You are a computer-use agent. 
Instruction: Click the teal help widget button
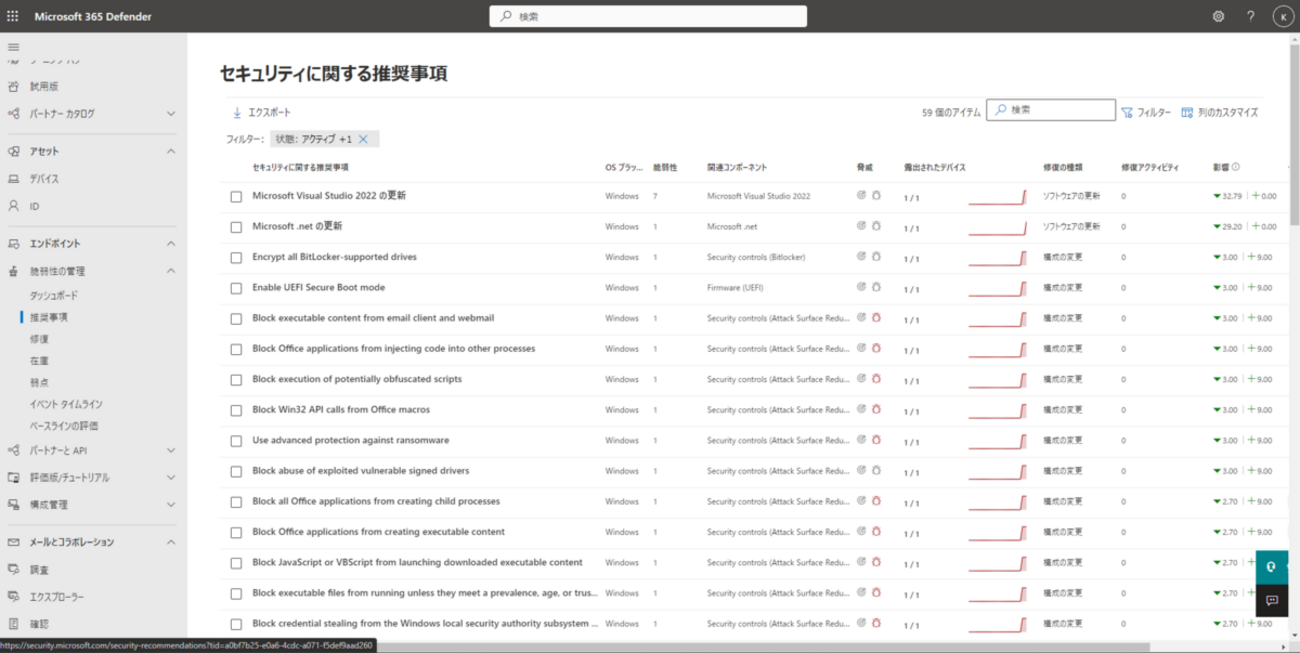click(x=1272, y=566)
